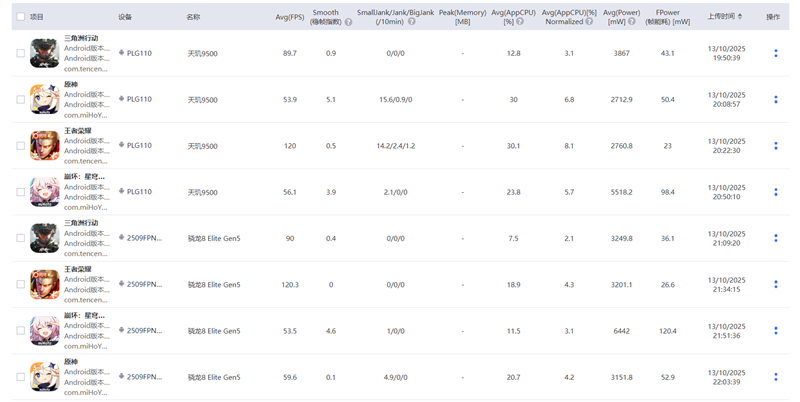
Task: Open the actions menu for the 19:50:39 record
Action: tap(776, 53)
